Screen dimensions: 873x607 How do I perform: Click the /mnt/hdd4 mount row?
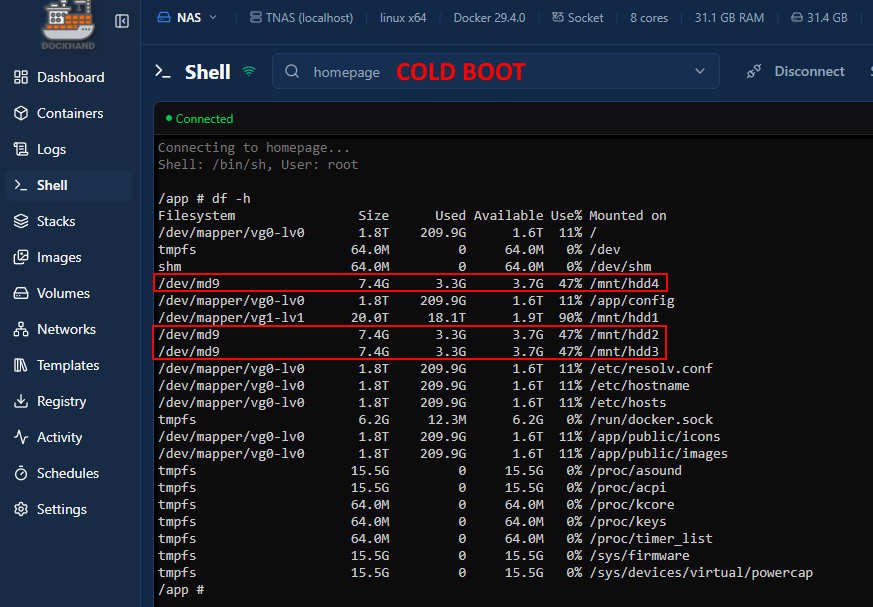[409, 283]
